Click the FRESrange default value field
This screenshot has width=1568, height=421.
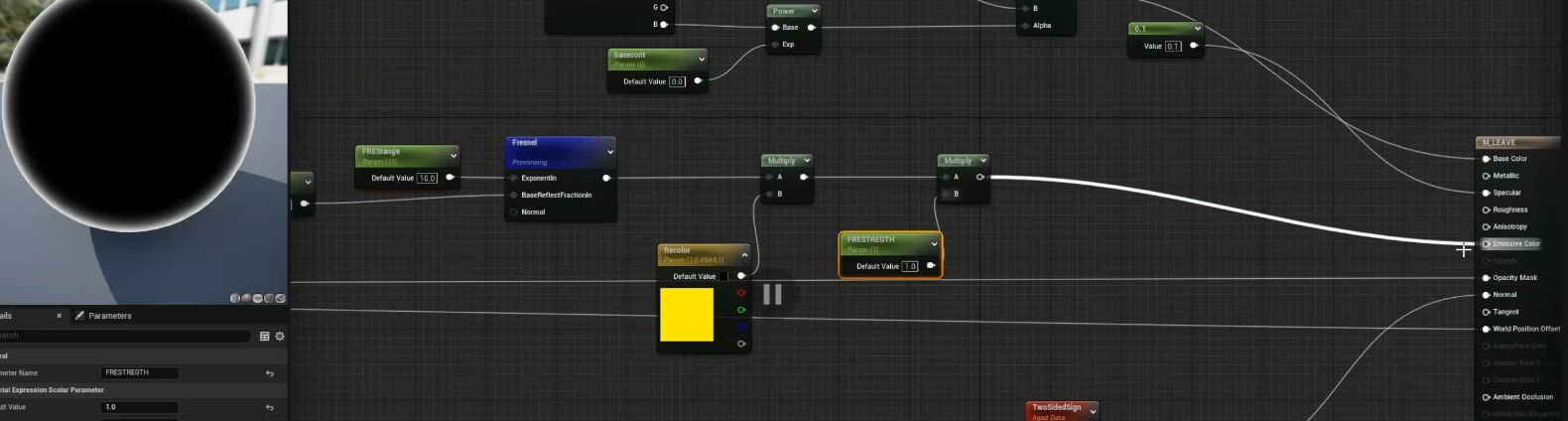click(427, 179)
